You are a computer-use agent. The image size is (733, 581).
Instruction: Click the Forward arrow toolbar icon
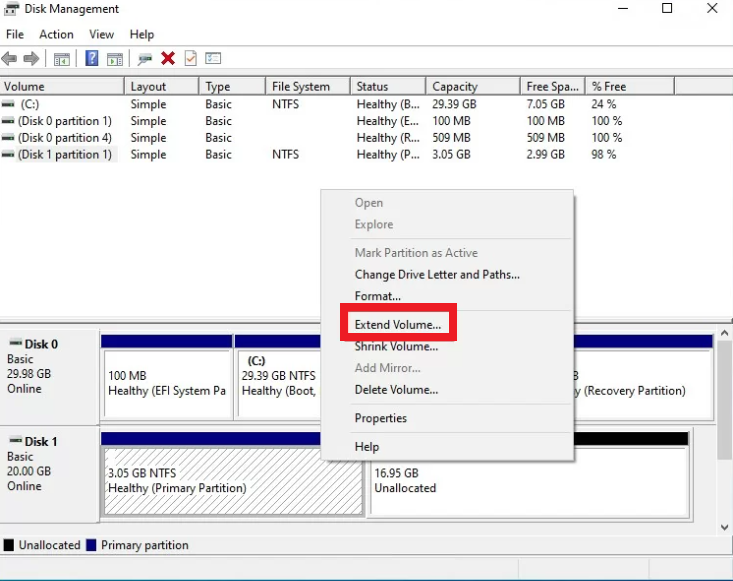click(31, 58)
